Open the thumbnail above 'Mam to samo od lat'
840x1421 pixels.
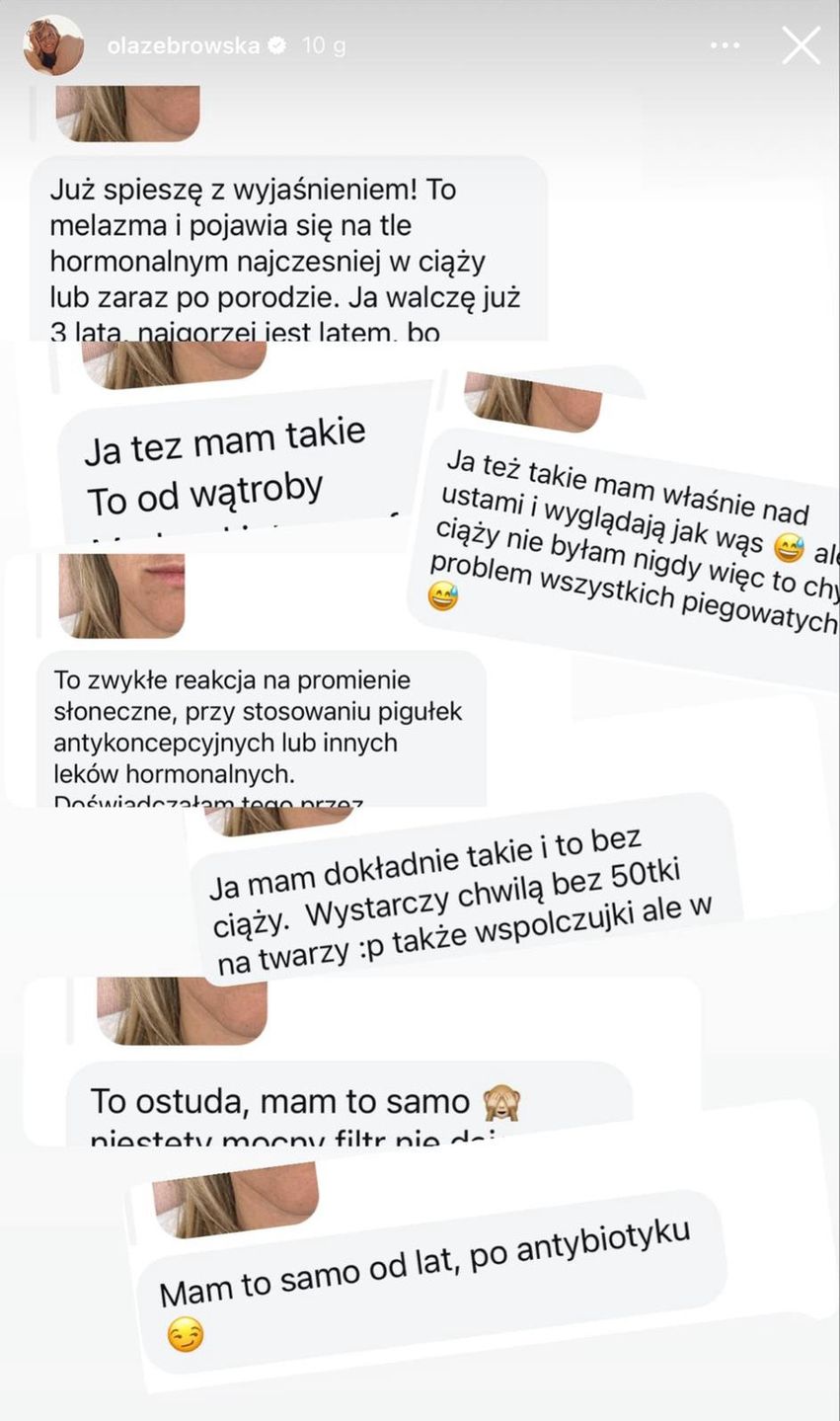pyautogui.click(x=239, y=1205)
